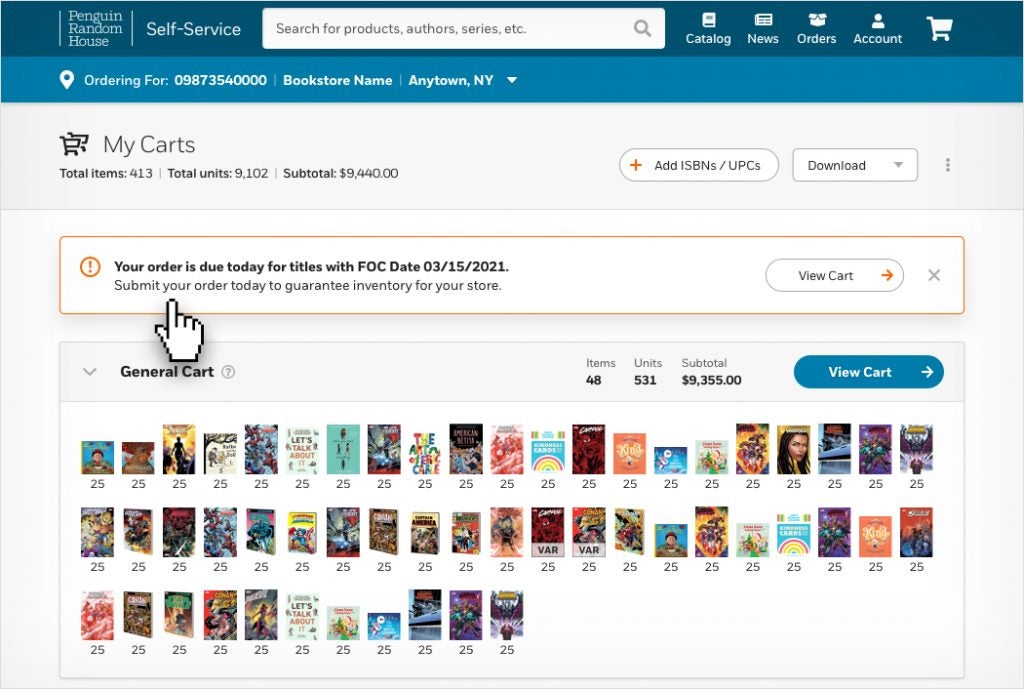Viewport: 1024px width, 689px height.
Task: Go to the News page
Action: (x=763, y=29)
